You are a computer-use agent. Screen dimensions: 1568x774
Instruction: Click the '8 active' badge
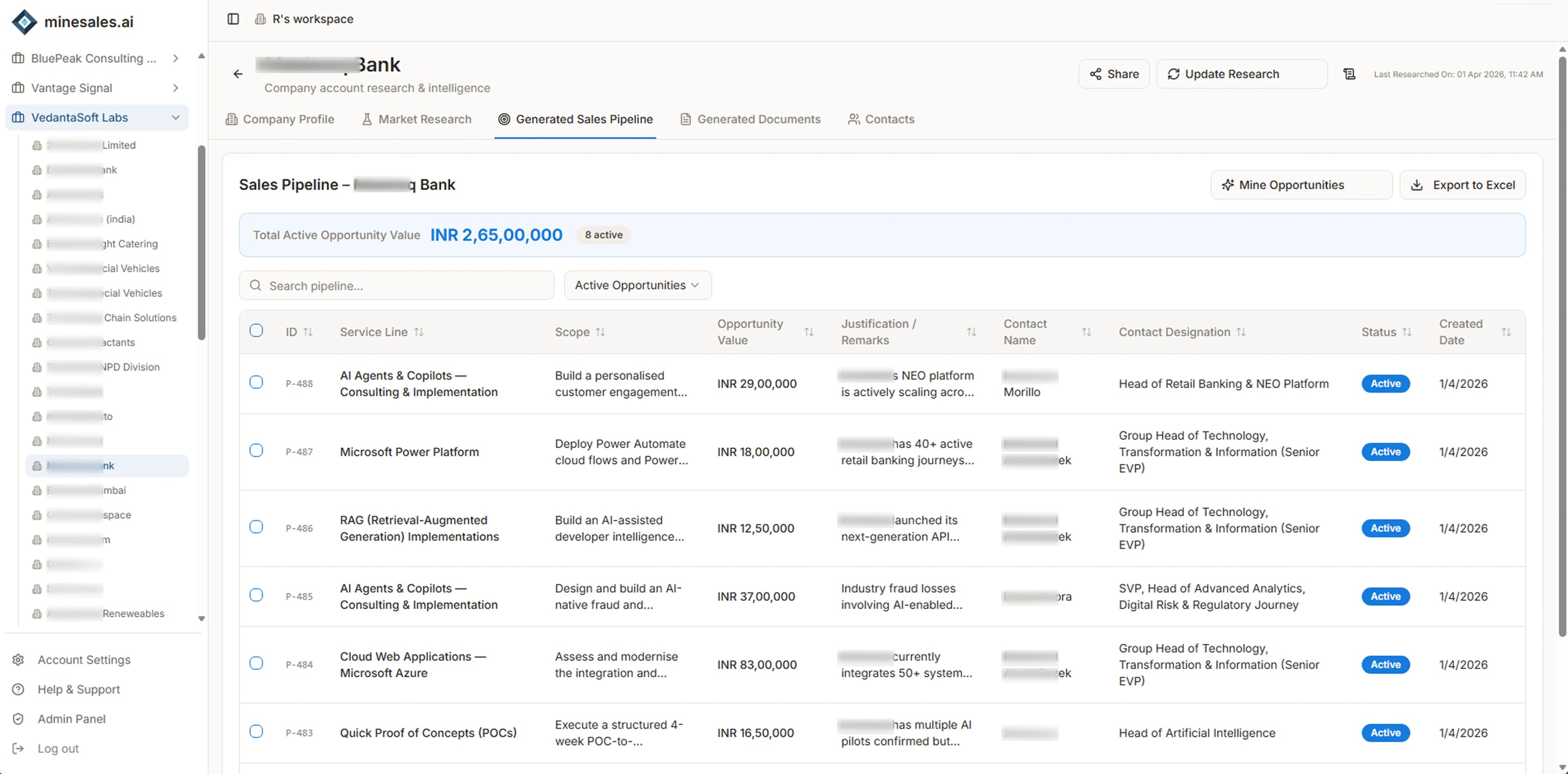point(603,234)
